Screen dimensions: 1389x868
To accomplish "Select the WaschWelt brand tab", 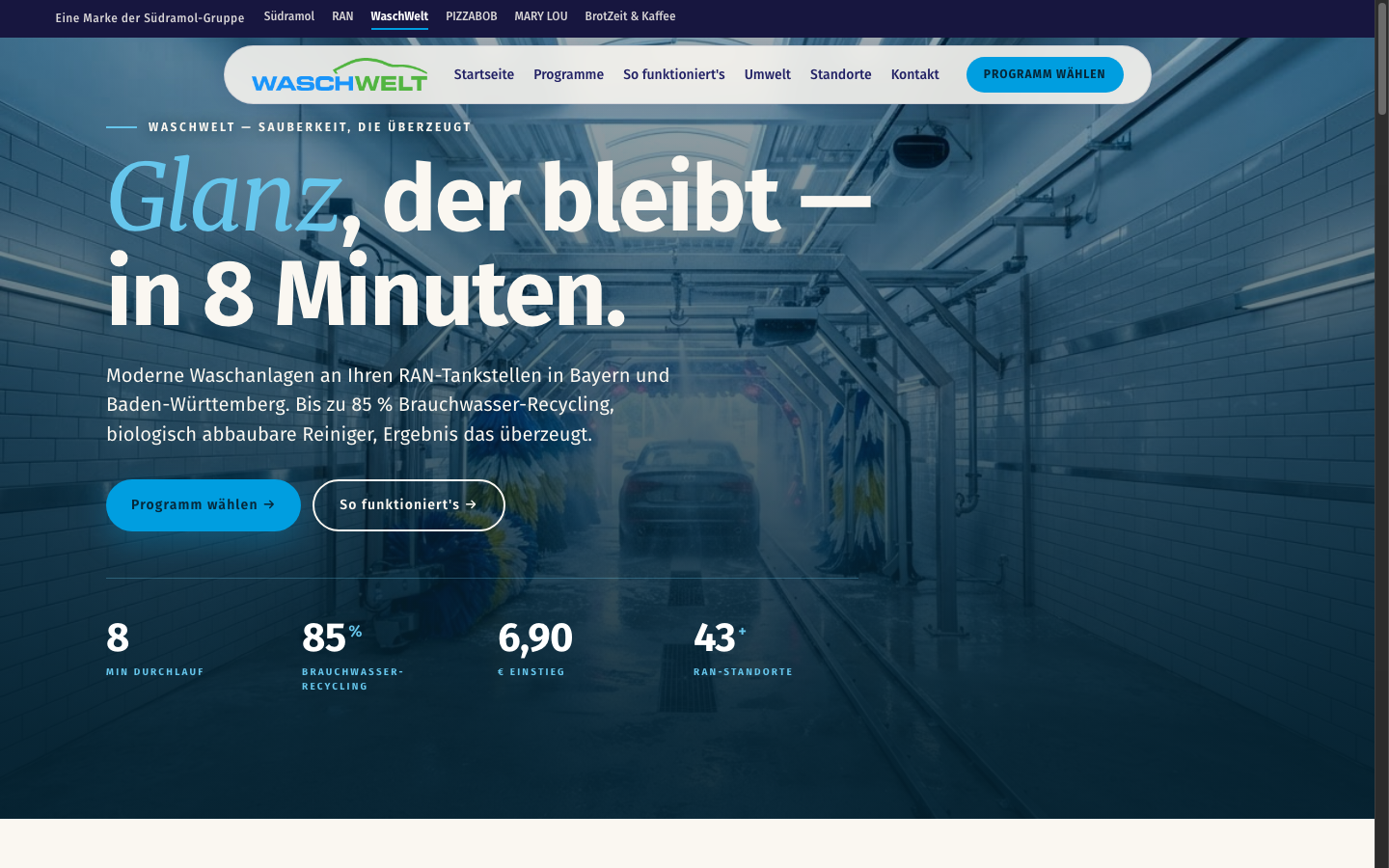I will (399, 16).
